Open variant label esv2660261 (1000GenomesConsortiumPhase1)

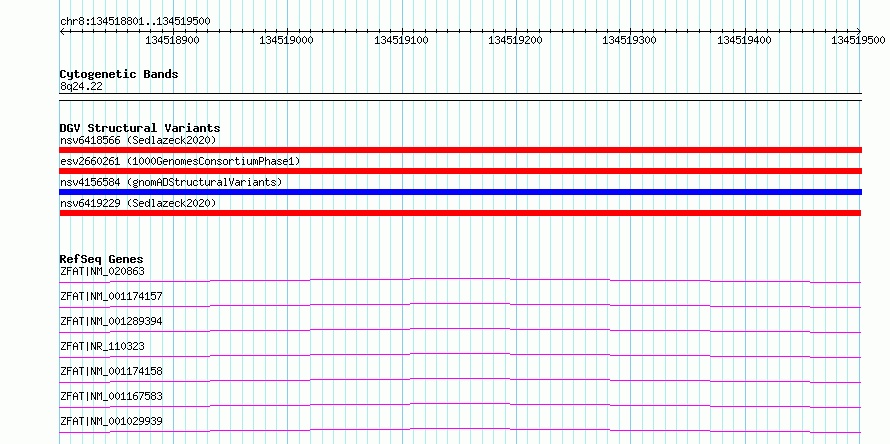pyautogui.click(x=180, y=161)
